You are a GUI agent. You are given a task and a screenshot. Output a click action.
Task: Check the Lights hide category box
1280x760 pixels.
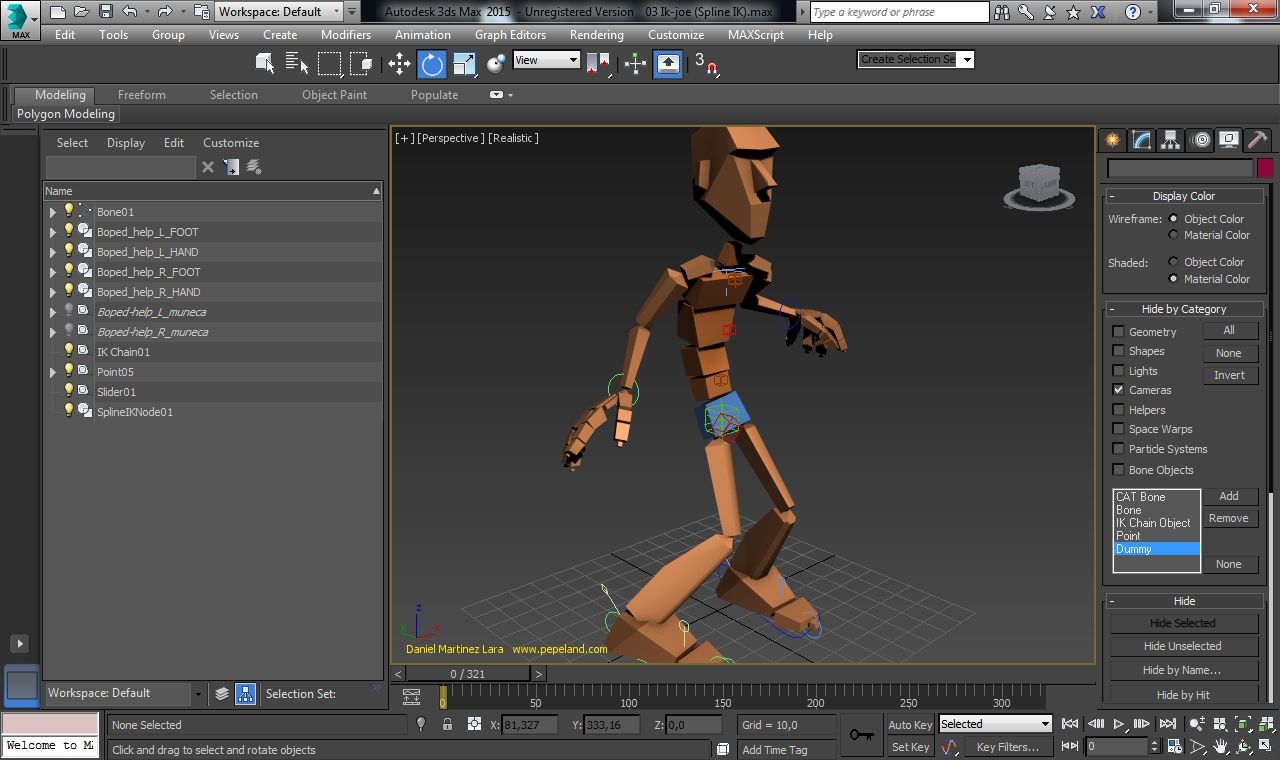(x=1118, y=370)
